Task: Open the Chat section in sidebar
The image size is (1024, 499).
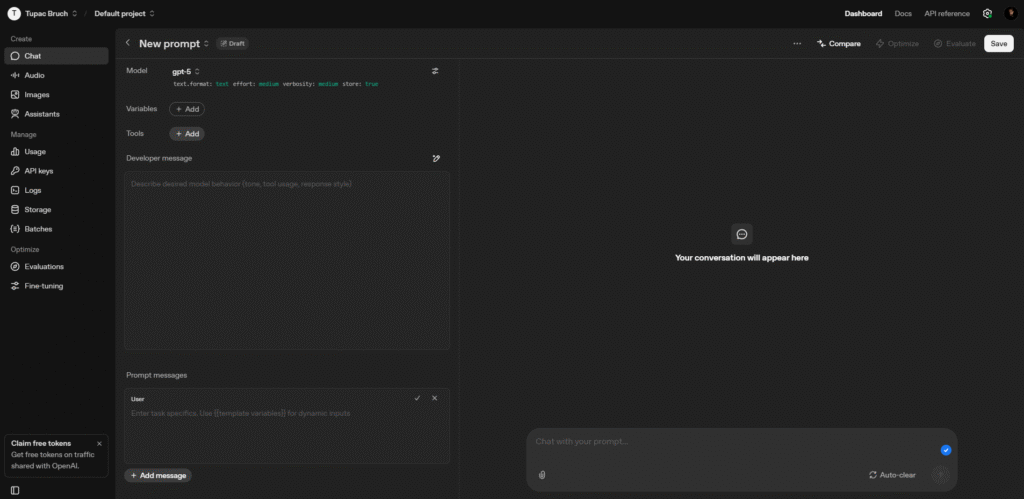Action: pyautogui.click(x=56, y=56)
